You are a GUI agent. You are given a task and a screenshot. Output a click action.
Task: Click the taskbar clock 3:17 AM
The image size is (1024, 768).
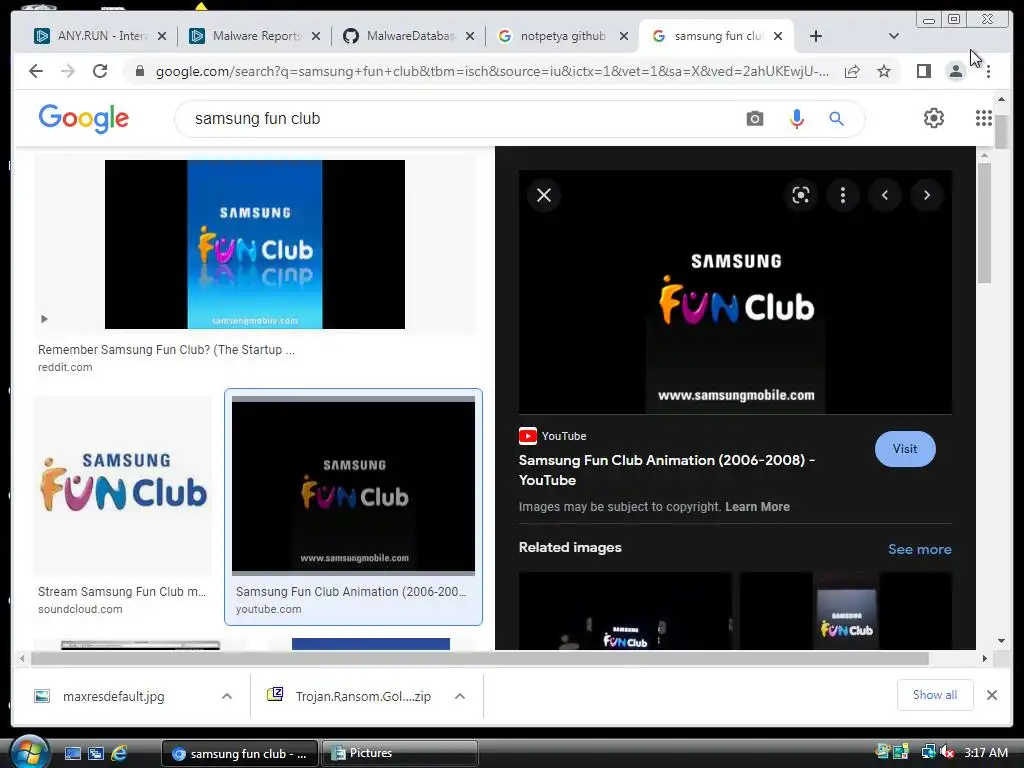click(x=985, y=753)
